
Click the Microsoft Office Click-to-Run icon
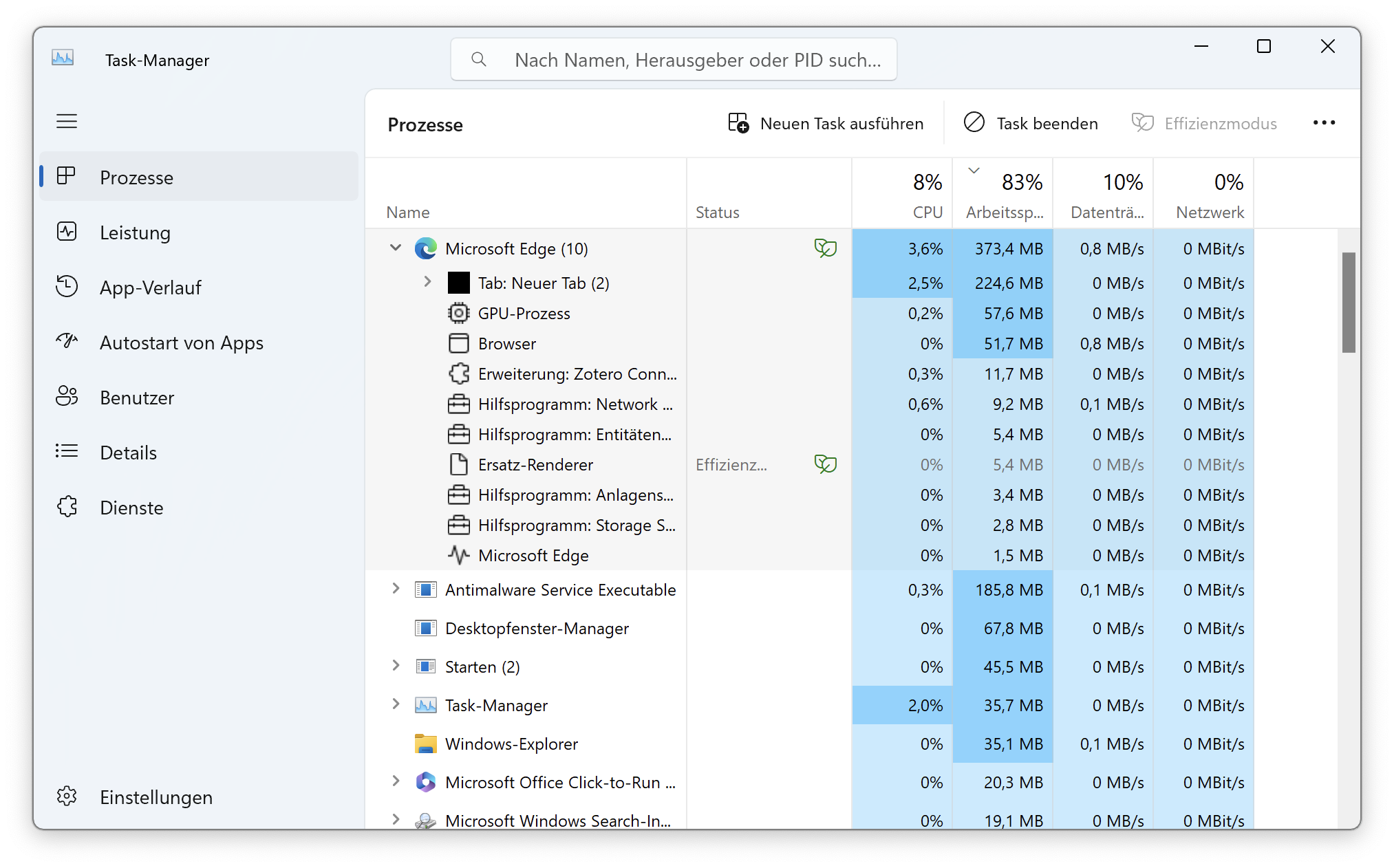coord(426,782)
